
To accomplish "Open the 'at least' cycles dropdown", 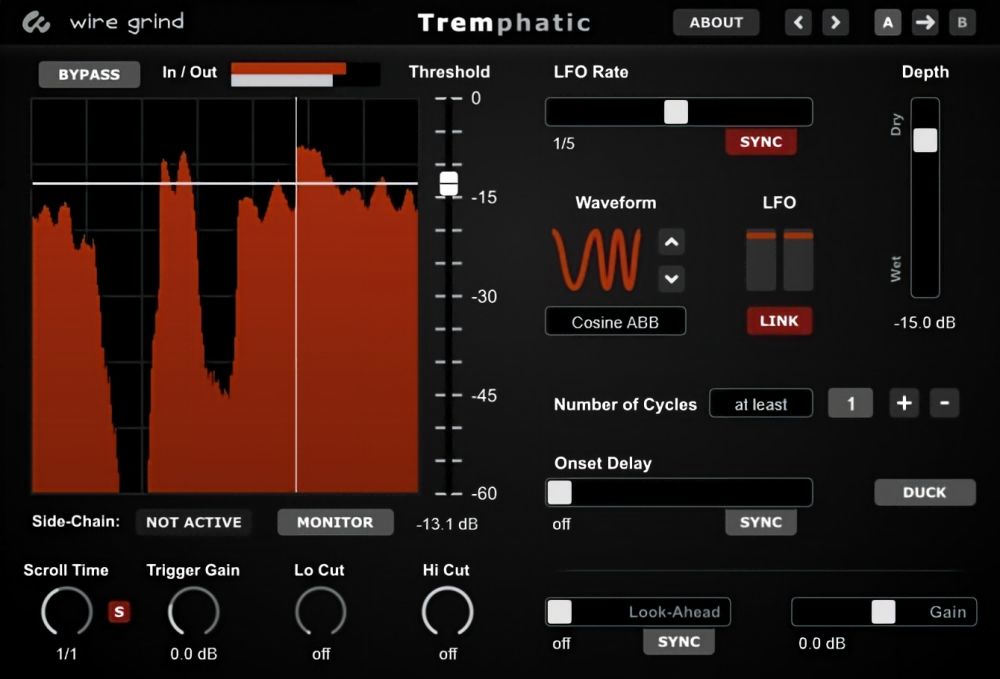I will pos(761,404).
